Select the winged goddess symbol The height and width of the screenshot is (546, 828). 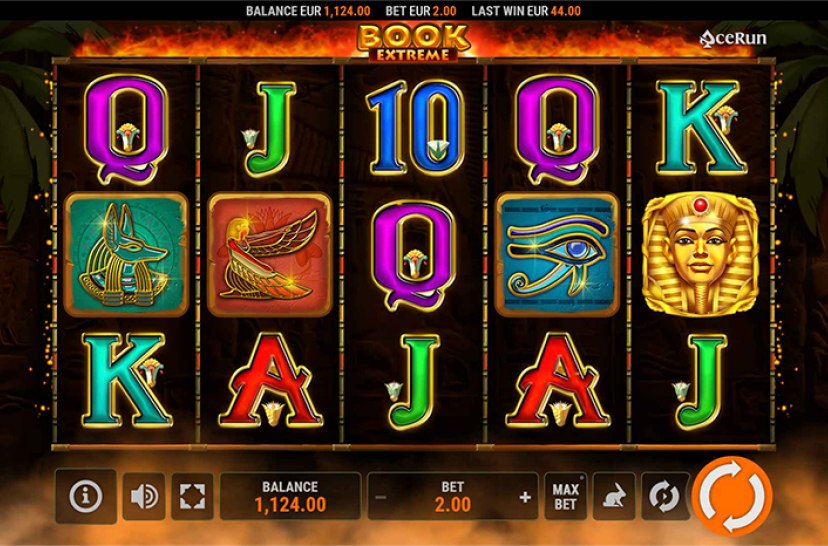click(270, 255)
